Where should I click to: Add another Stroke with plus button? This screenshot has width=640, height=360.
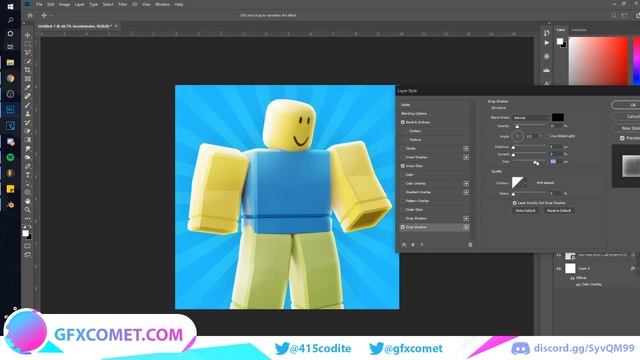[x=466, y=149]
